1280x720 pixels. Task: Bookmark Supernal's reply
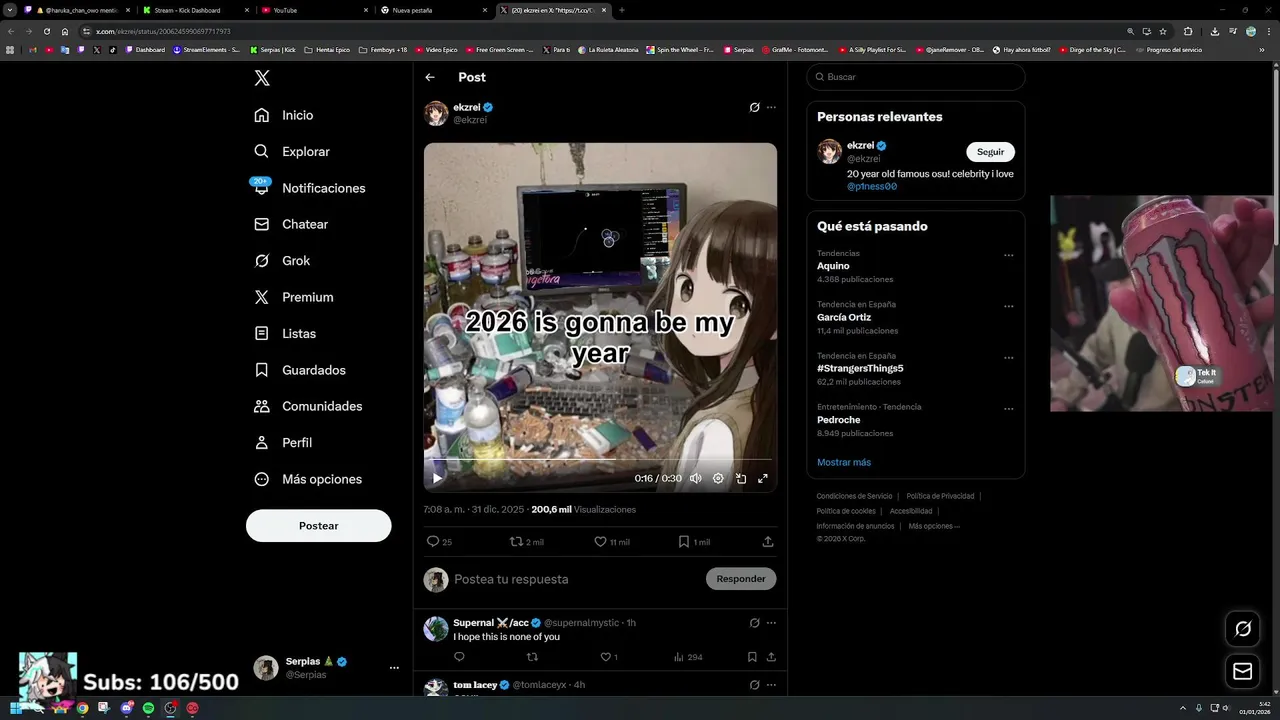[x=752, y=657]
